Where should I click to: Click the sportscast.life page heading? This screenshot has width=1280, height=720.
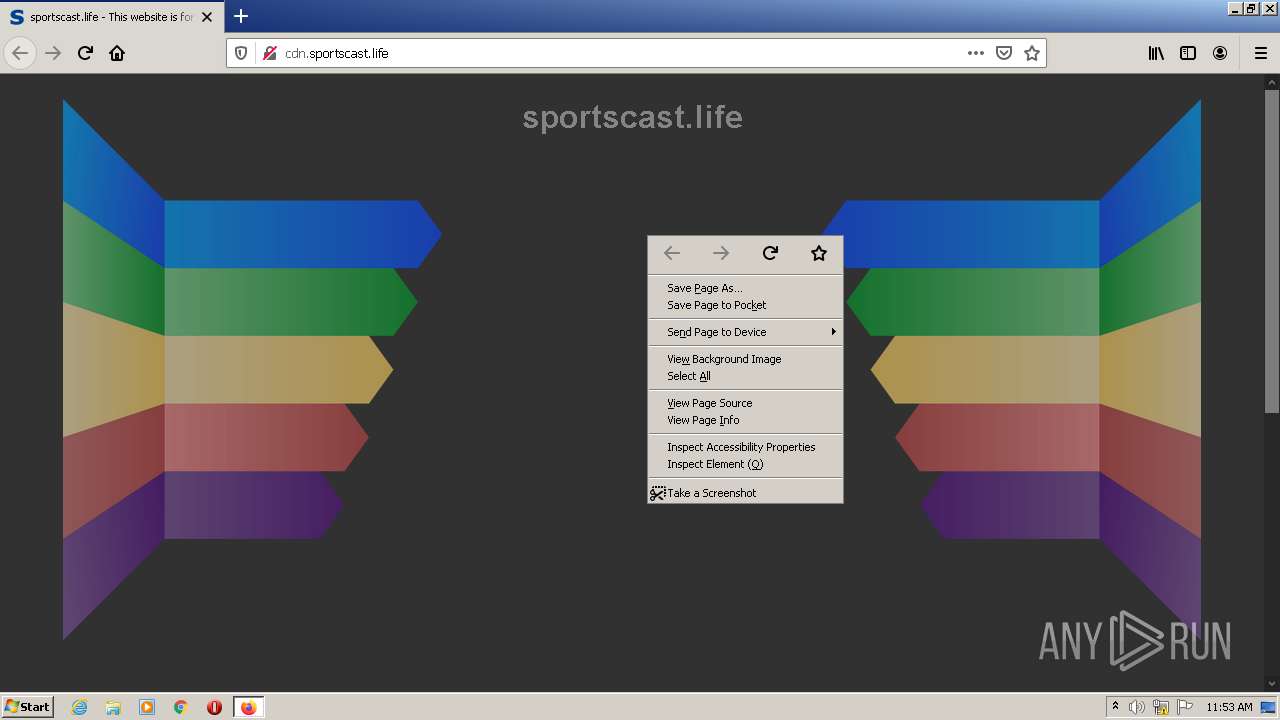tap(632, 117)
